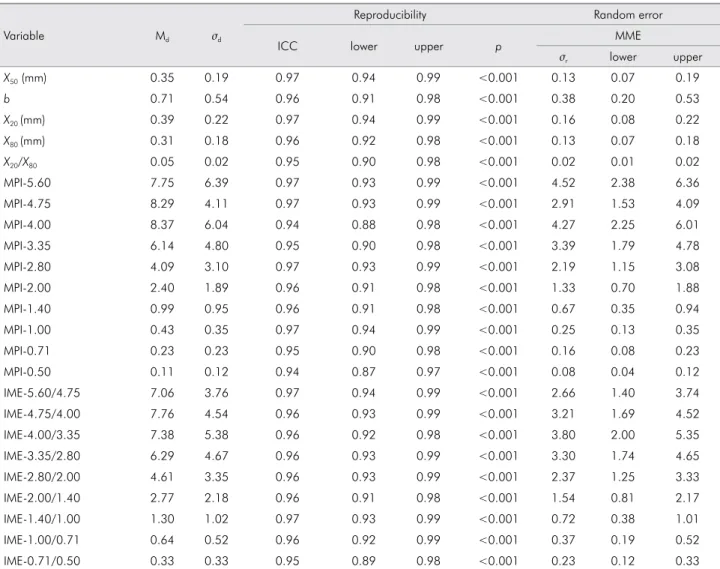Image resolution: width=720 pixels, height=569 pixels.
Task: Click the MME lower value 2.38
Action: point(623,183)
